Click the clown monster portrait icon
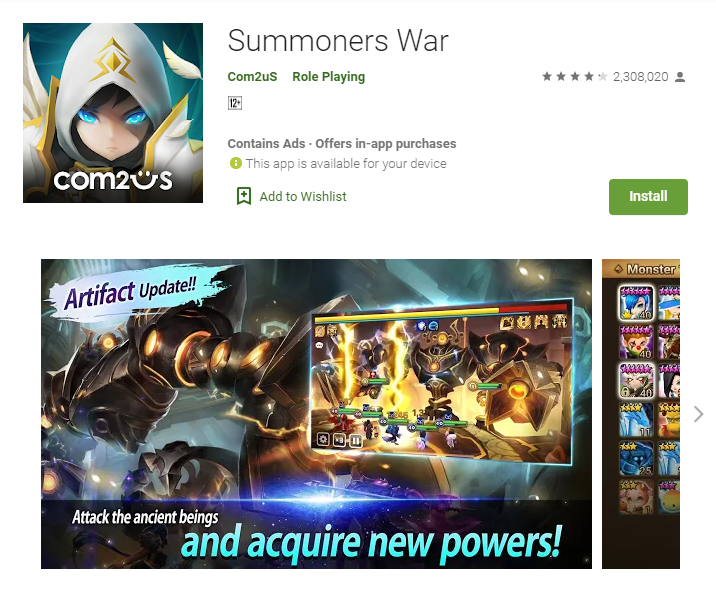Image resolution: width=716 pixels, height=604 pixels. (636, 342)
